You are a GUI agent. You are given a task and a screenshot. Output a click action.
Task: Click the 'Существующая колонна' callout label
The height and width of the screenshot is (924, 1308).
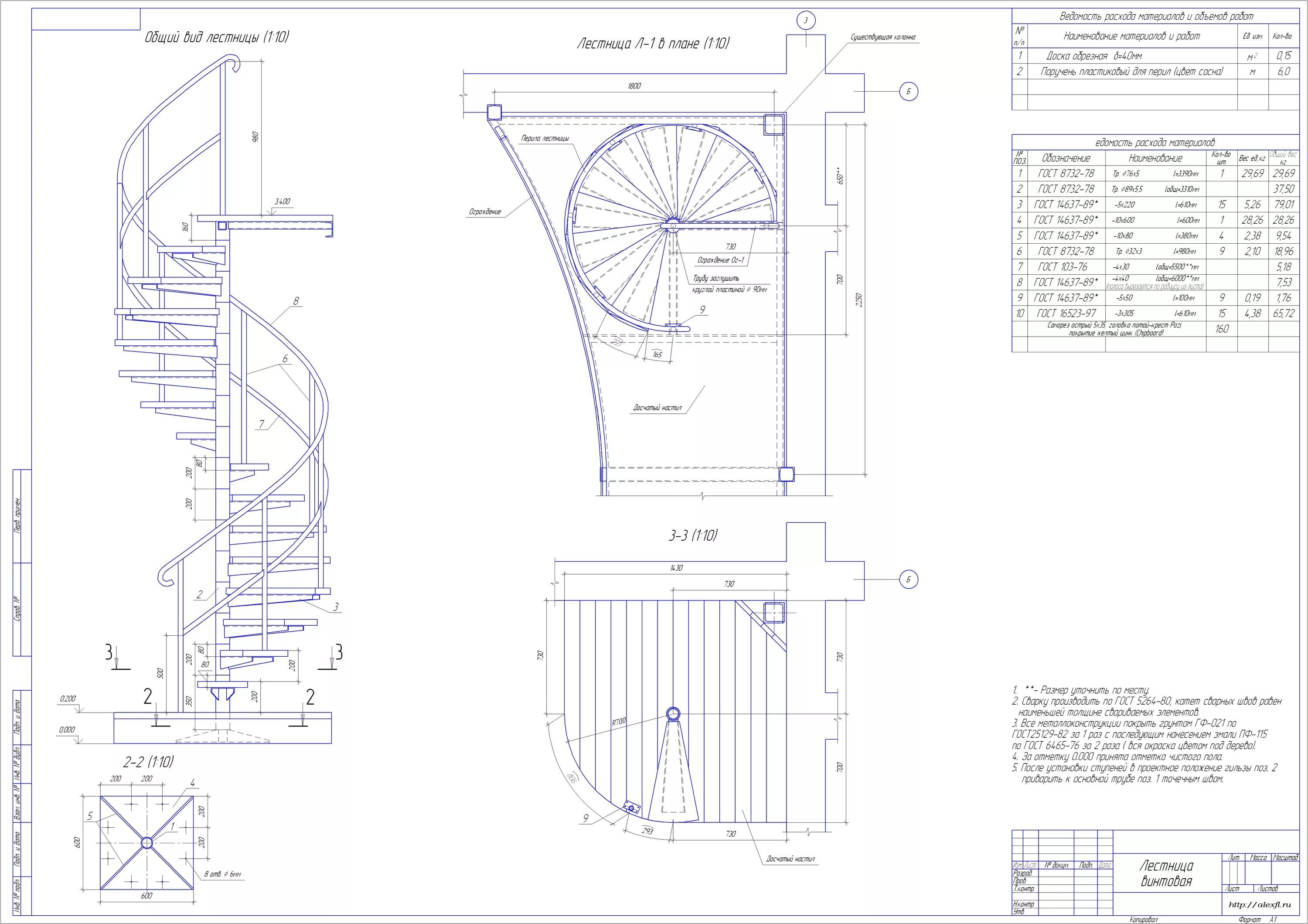point(883,38)
